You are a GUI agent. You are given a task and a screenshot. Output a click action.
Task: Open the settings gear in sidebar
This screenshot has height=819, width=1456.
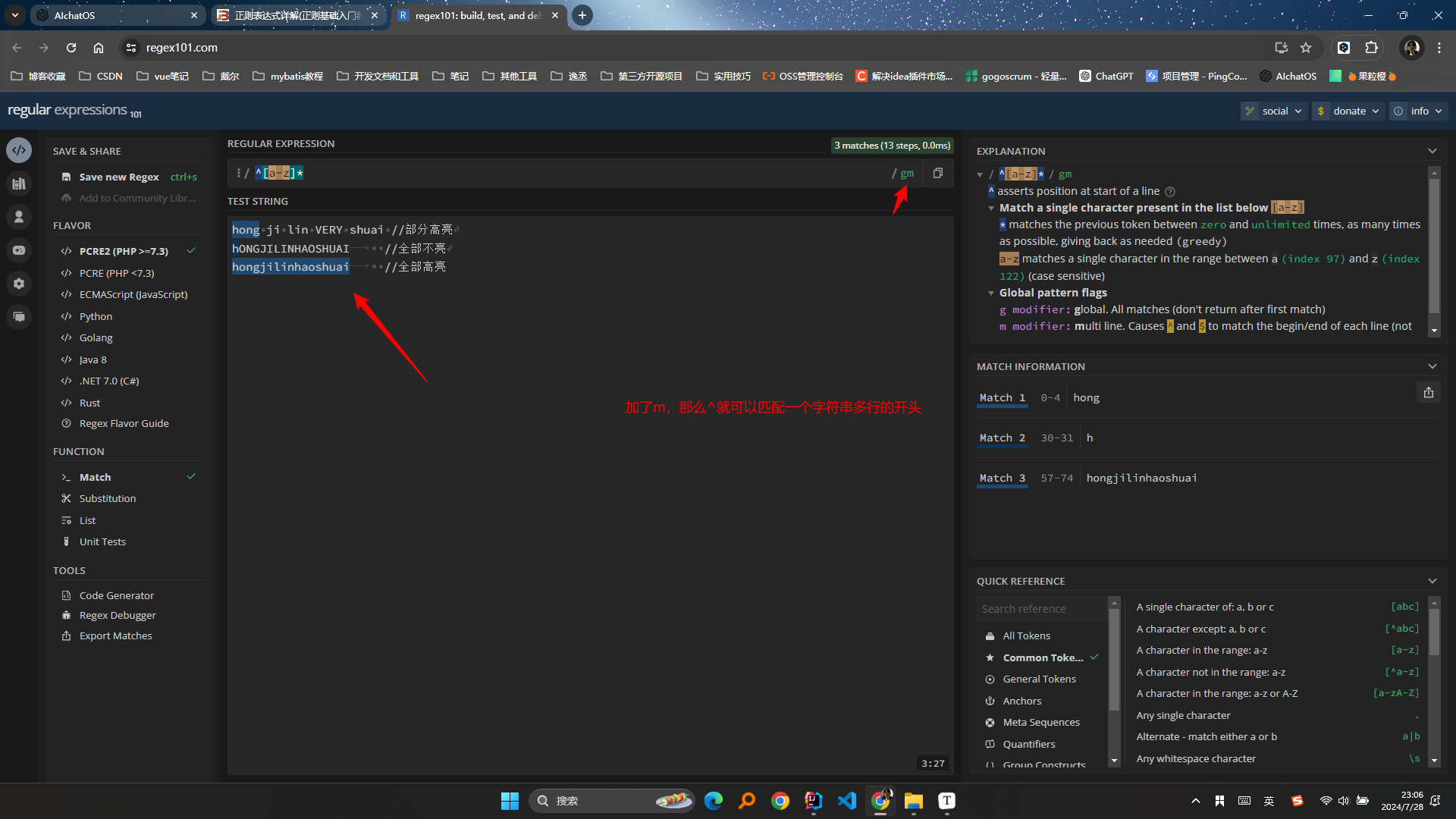point(19,284)
